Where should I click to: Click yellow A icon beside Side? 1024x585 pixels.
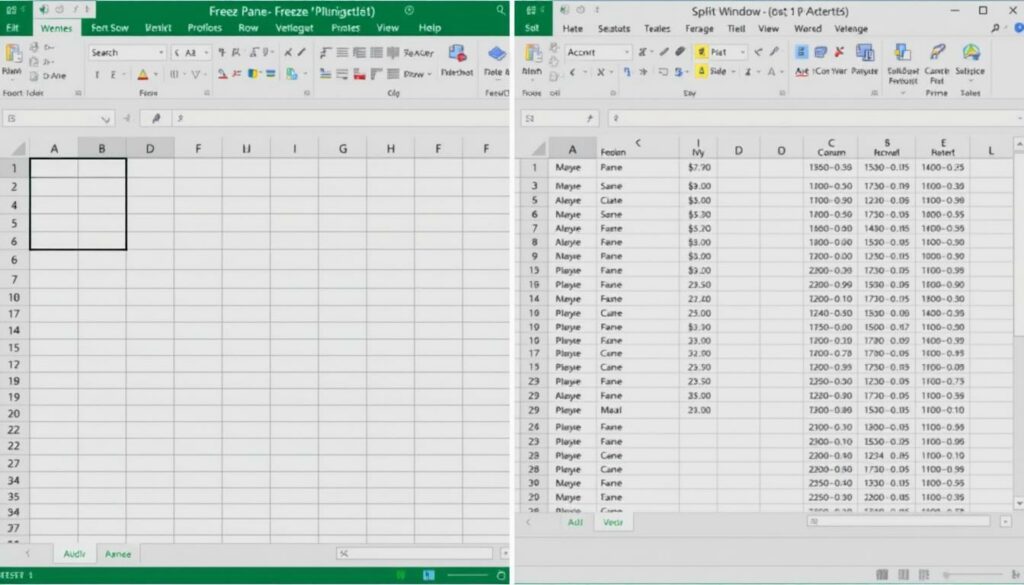tap(701, 71)
